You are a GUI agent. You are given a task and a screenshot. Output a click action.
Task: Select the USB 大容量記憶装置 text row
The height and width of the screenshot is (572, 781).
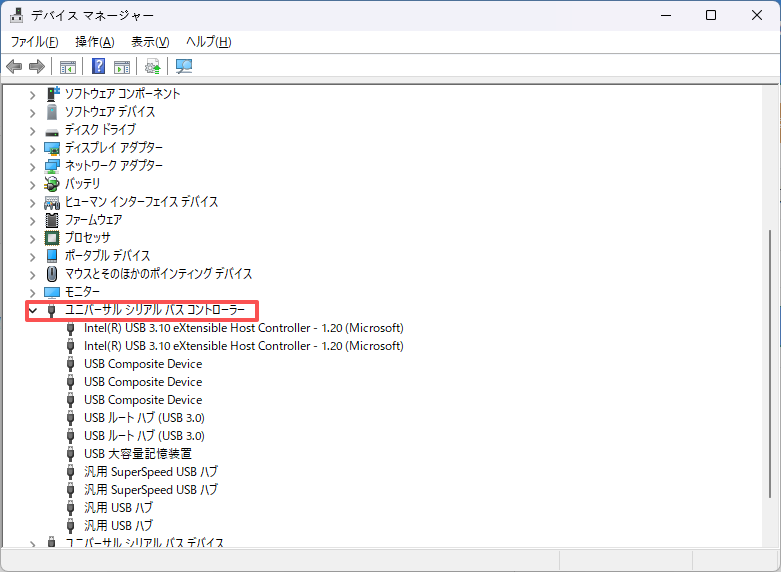coord(137,454)
